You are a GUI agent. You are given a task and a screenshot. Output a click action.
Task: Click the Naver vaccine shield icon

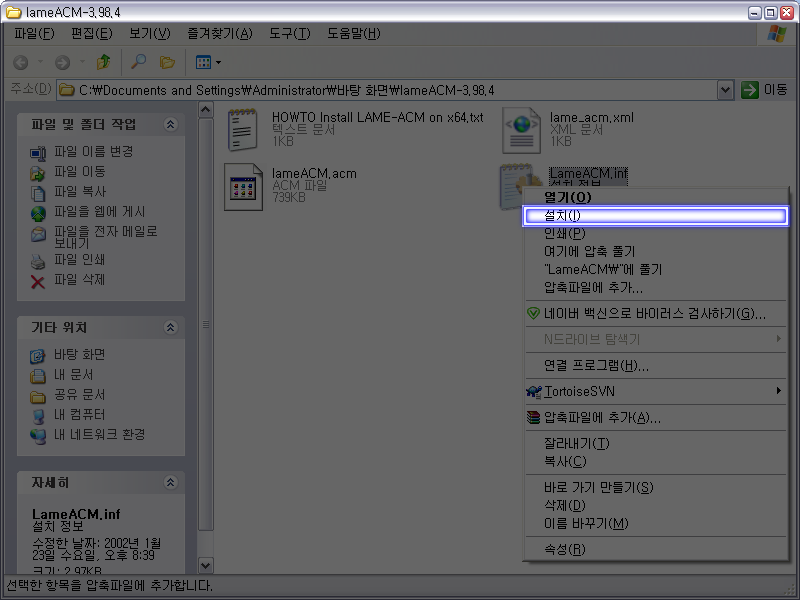pyautogui.click(x=533, y=313)
